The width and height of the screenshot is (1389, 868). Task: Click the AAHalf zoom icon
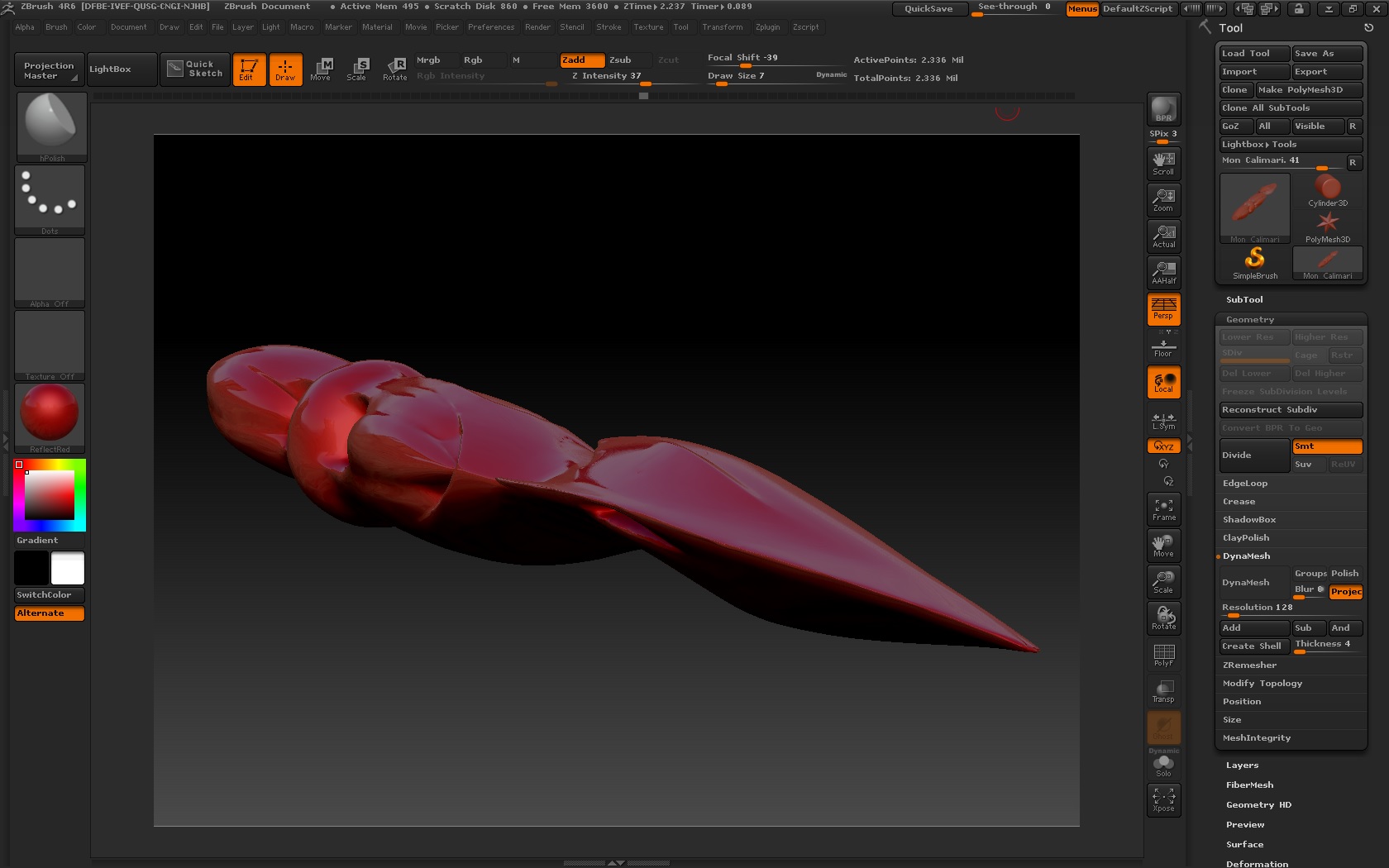pyautogui.click(x=1163, y=273)
